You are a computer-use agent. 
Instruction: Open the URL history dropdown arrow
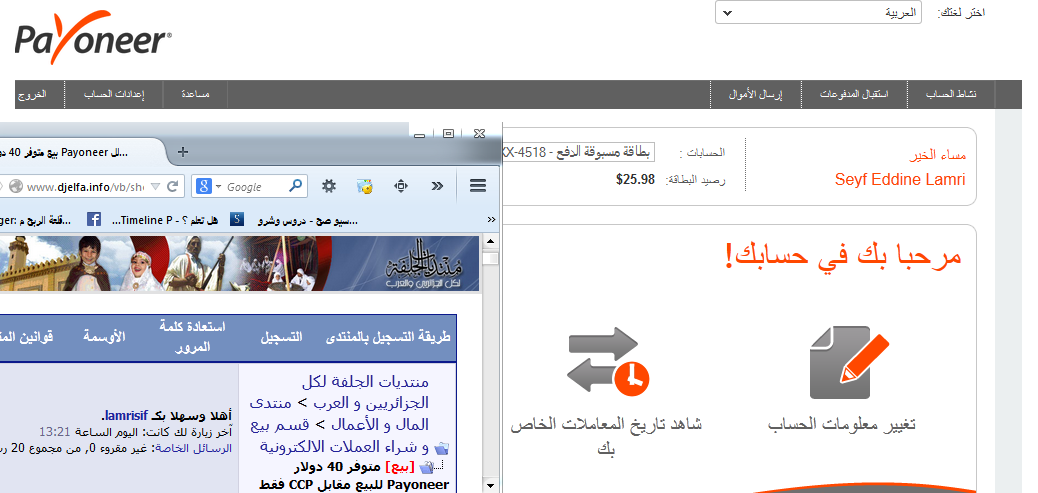click(156, 187)
